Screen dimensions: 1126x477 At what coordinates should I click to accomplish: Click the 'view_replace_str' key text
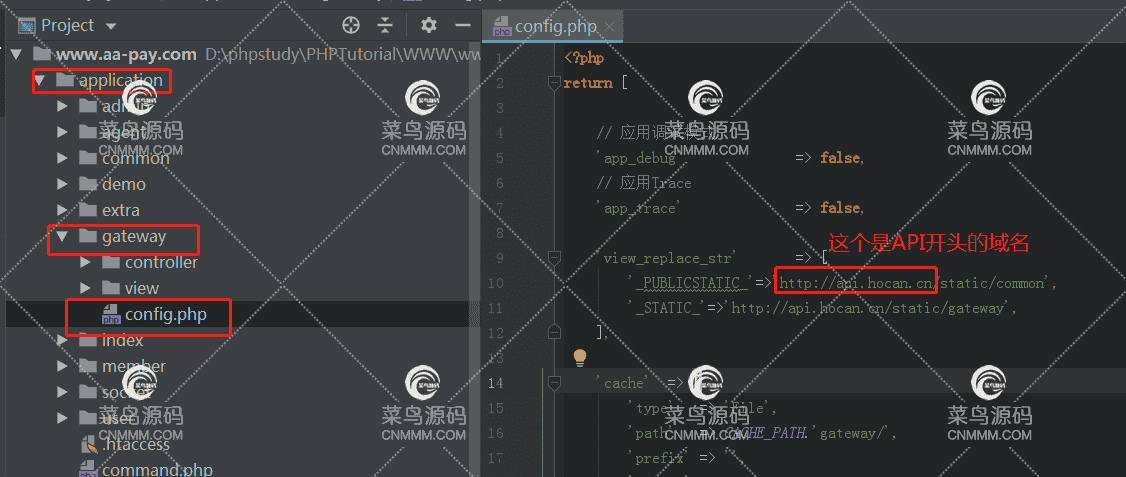(x=664, y=258)
